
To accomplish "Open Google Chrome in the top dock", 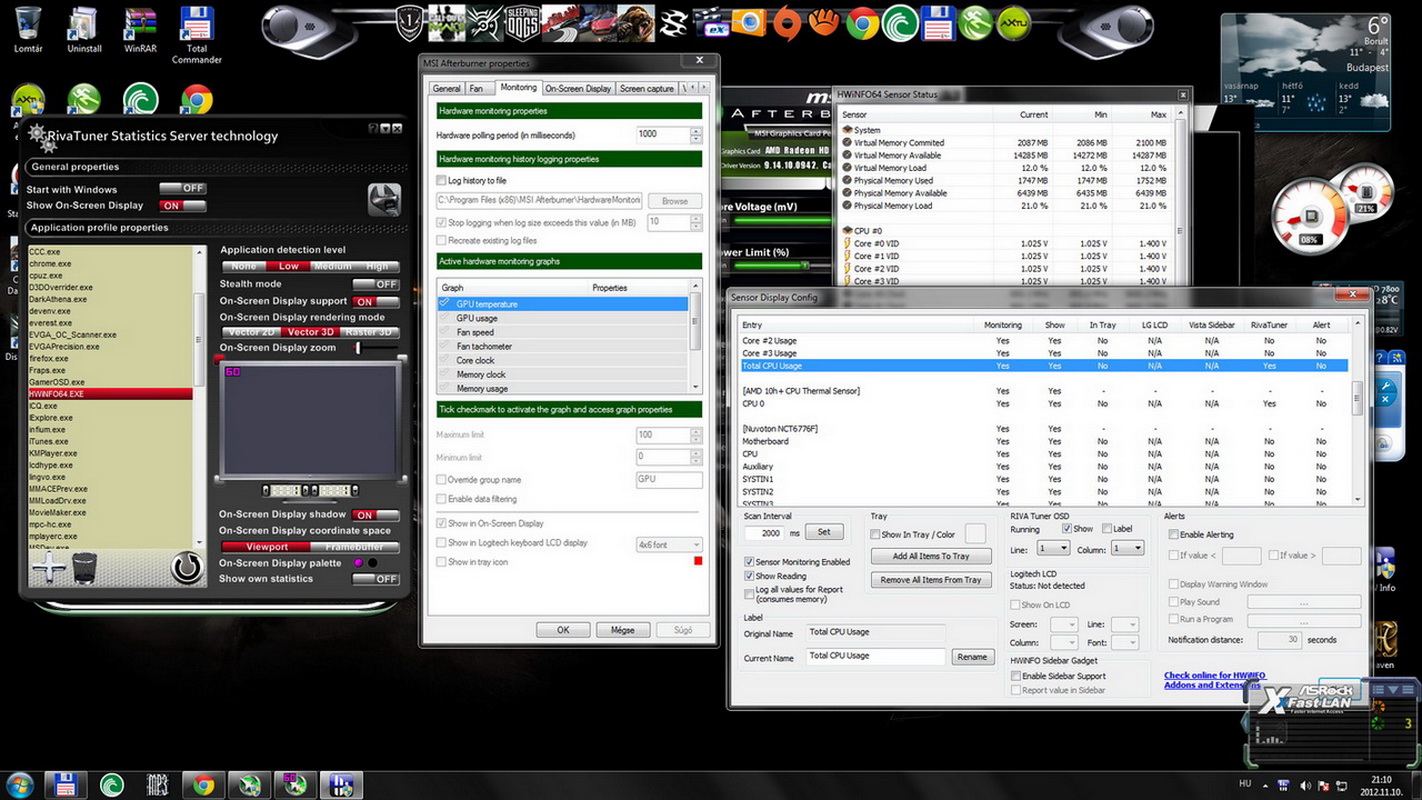I will (863, 22).
